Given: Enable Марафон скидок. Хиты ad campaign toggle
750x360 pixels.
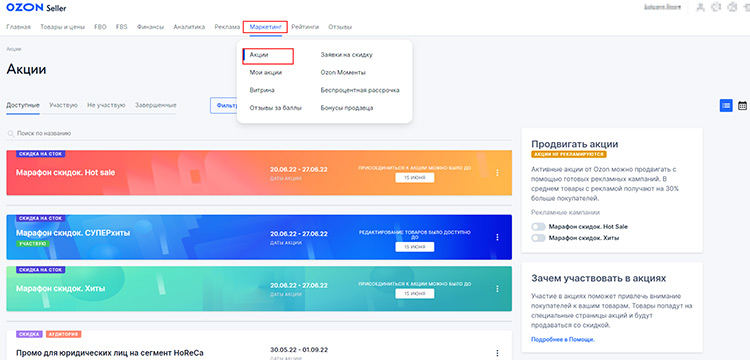Looking at the screenshot, I should (538, 238).
